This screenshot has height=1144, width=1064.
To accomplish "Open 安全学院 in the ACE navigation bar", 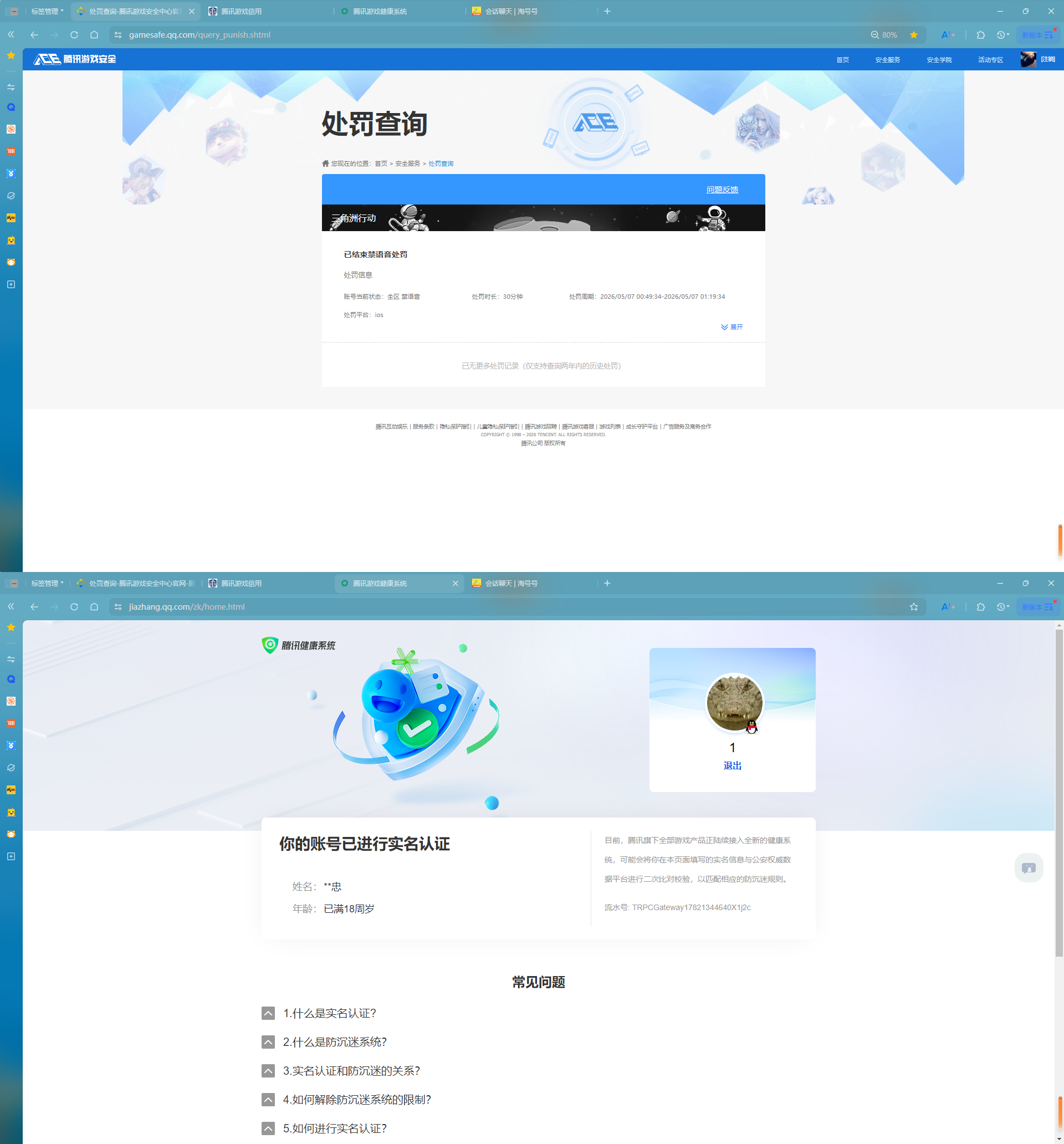I will pos(939,60).
